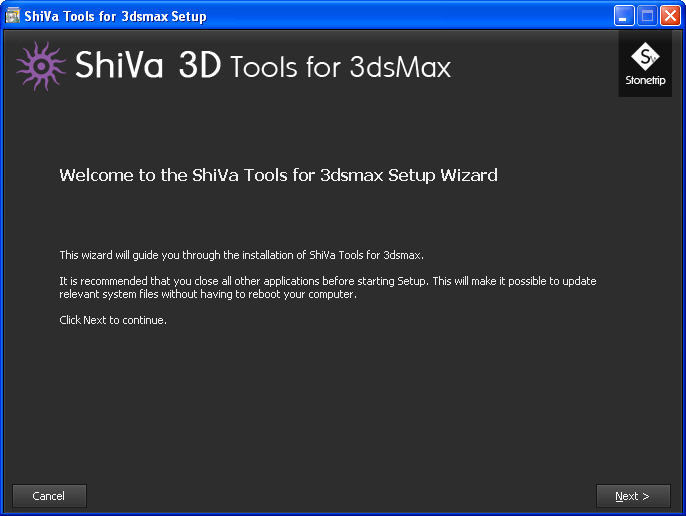Click the 'ShiVa Tools for 3dsmax Setup' title text
This screenshot has height=516, width=686.
point(115,16)
